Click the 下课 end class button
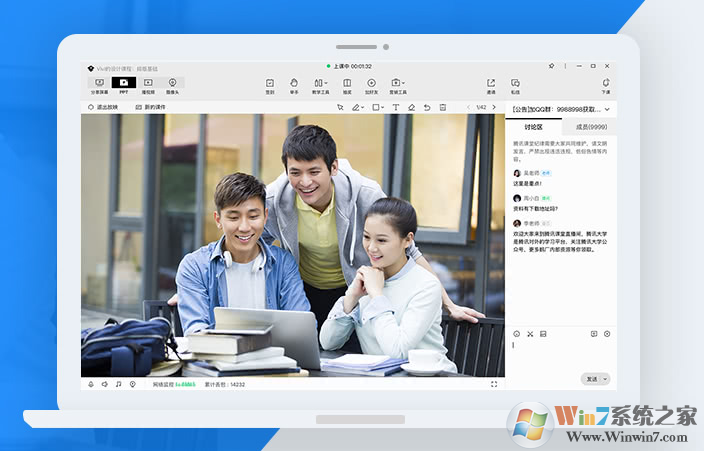Viewport: 704px width, 451px height. 606,85
